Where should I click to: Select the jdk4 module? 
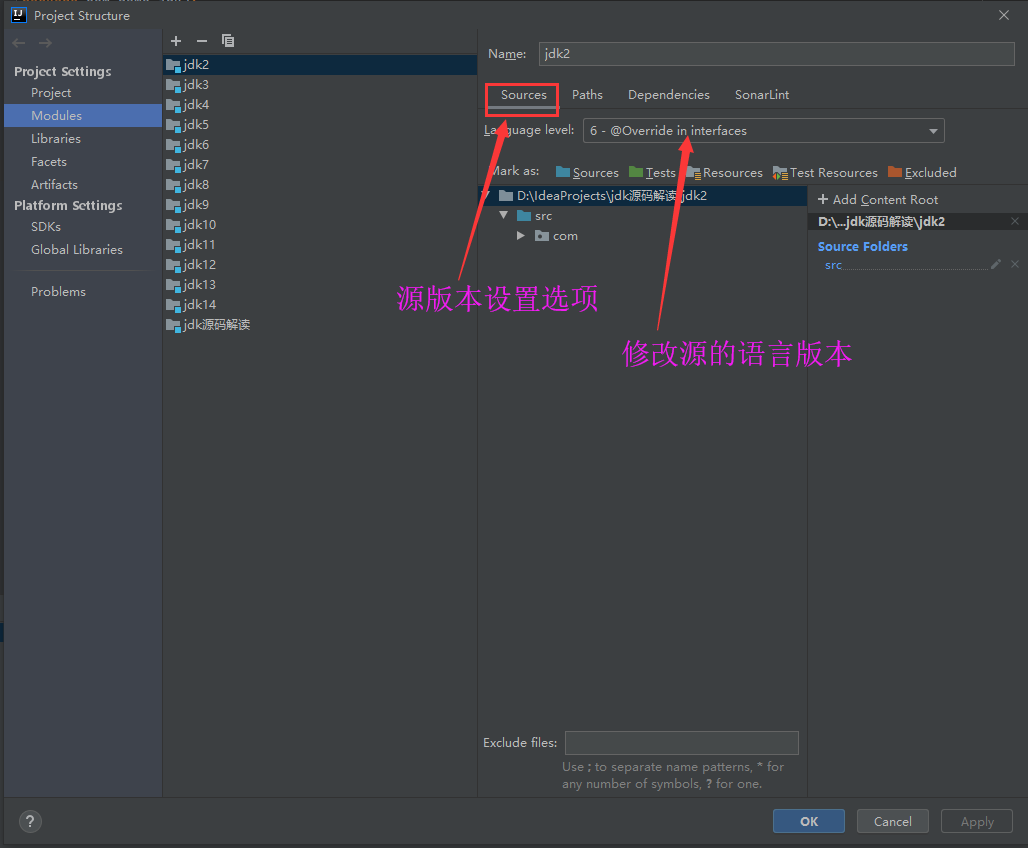(x=319, y=105)
